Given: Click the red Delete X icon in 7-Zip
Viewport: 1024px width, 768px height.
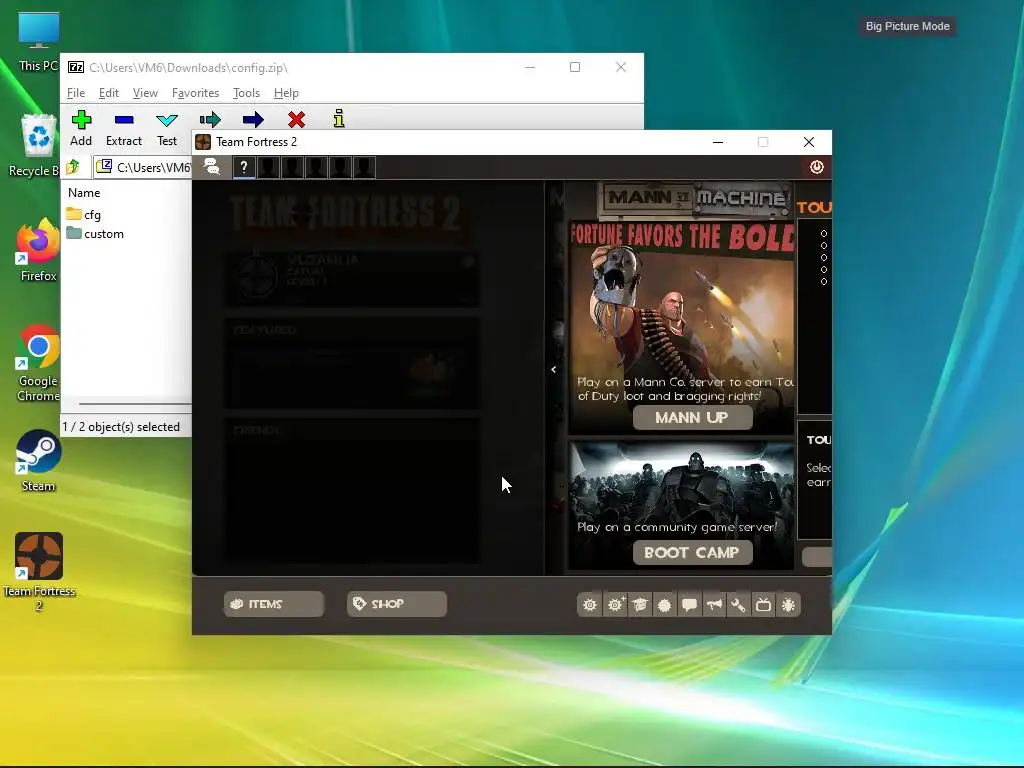Looking at the screenshot, I should coord(296,120).
